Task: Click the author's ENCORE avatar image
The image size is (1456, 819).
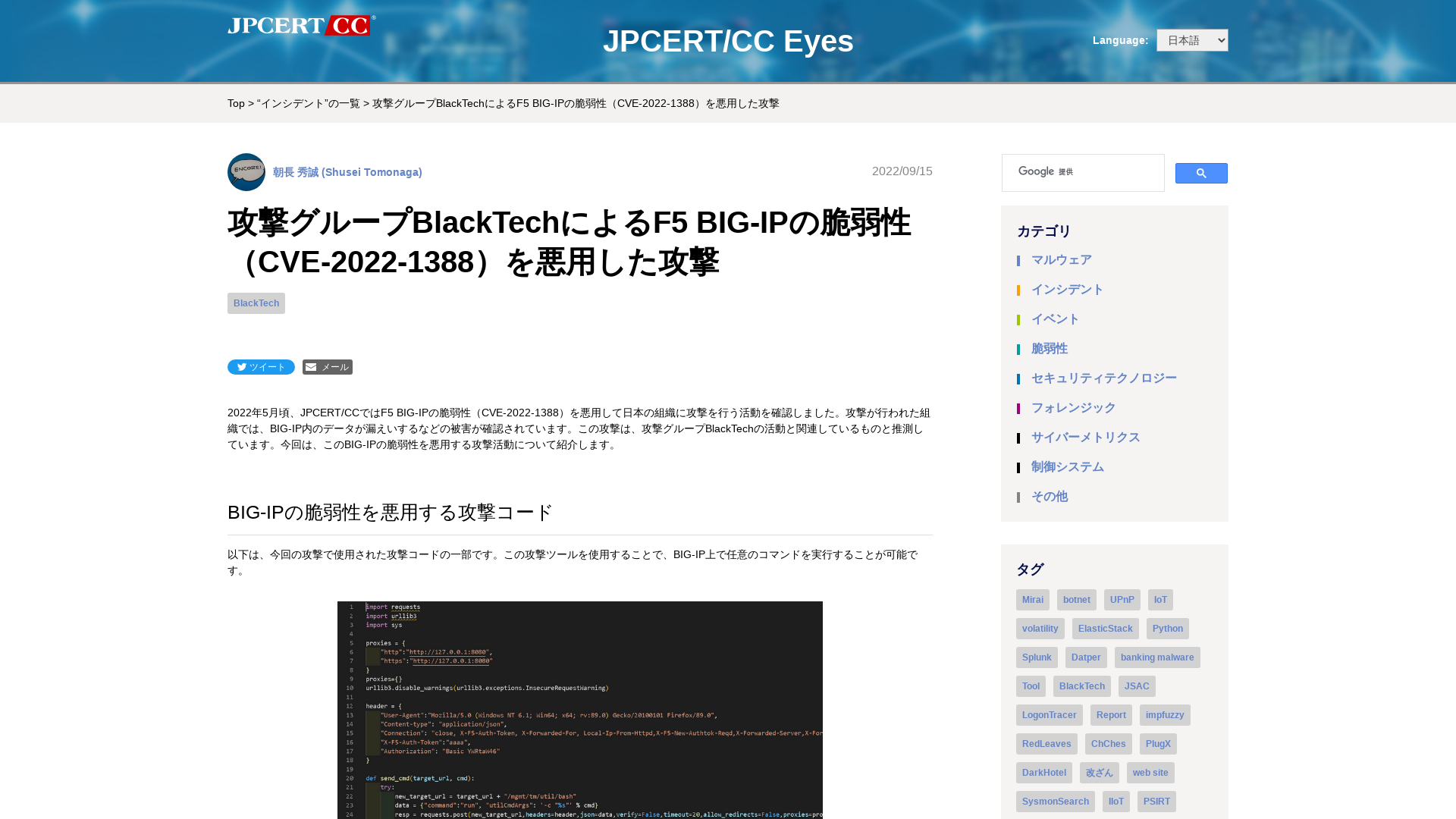Action: (246, 172)
